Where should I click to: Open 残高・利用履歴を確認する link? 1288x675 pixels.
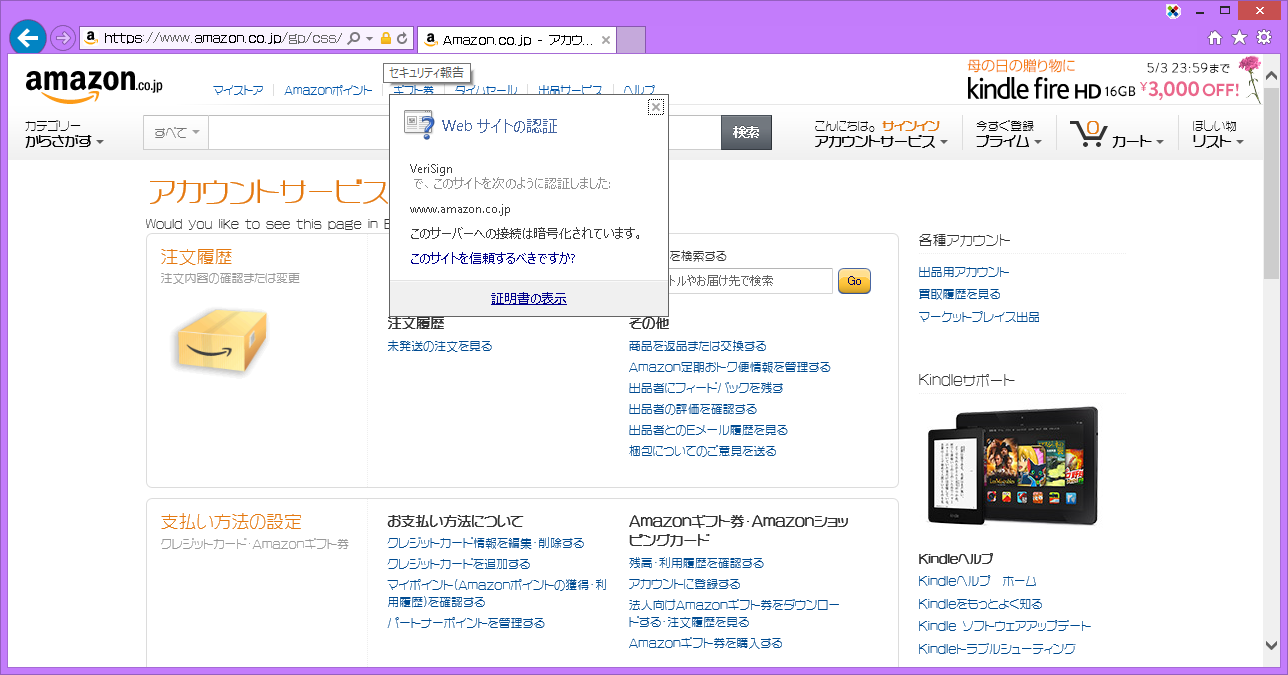pyautogui.click(x=696, y=563)
